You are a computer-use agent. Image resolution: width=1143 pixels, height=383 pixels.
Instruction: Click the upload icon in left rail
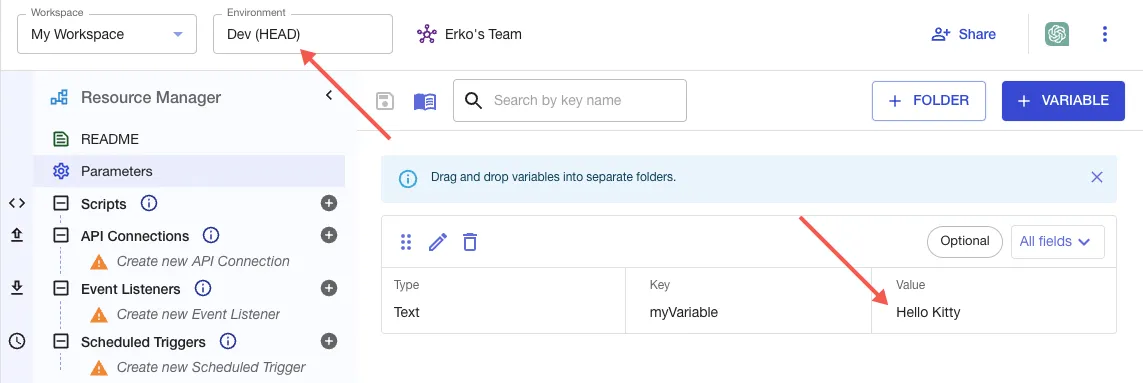[17, 235]
